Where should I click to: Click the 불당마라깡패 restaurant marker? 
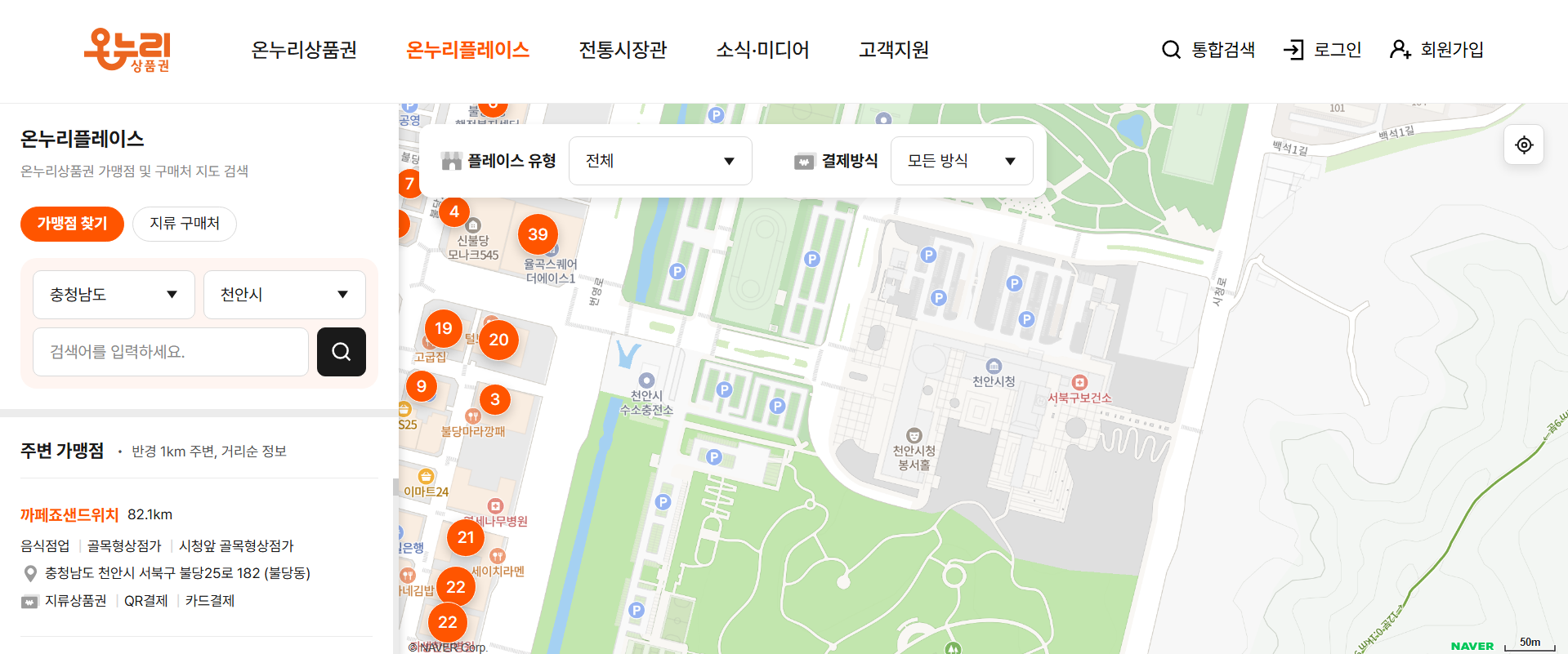[472, 416]
